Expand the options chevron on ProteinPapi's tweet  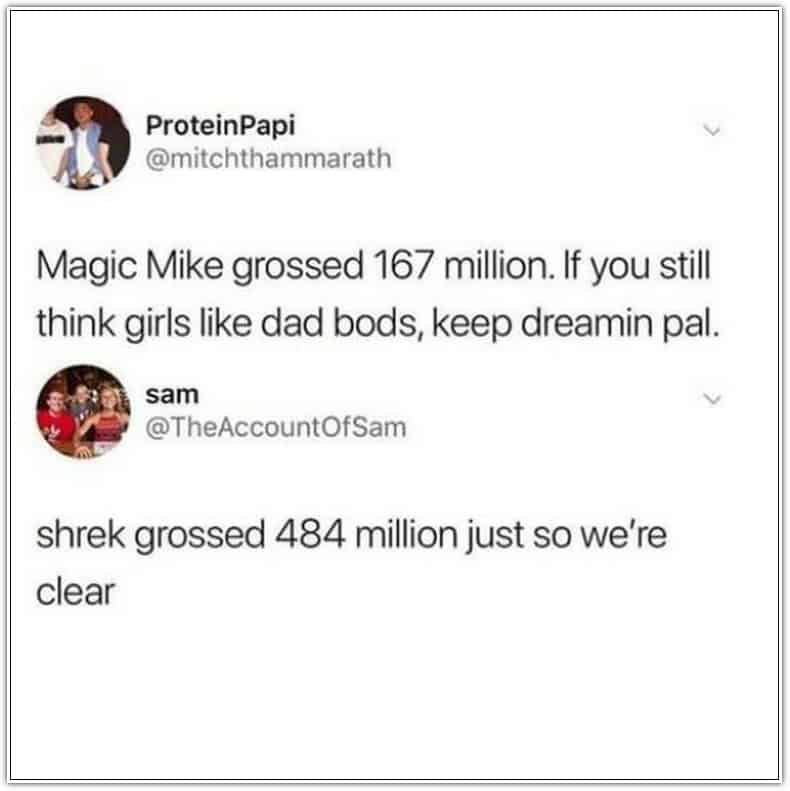coord(712,131)
